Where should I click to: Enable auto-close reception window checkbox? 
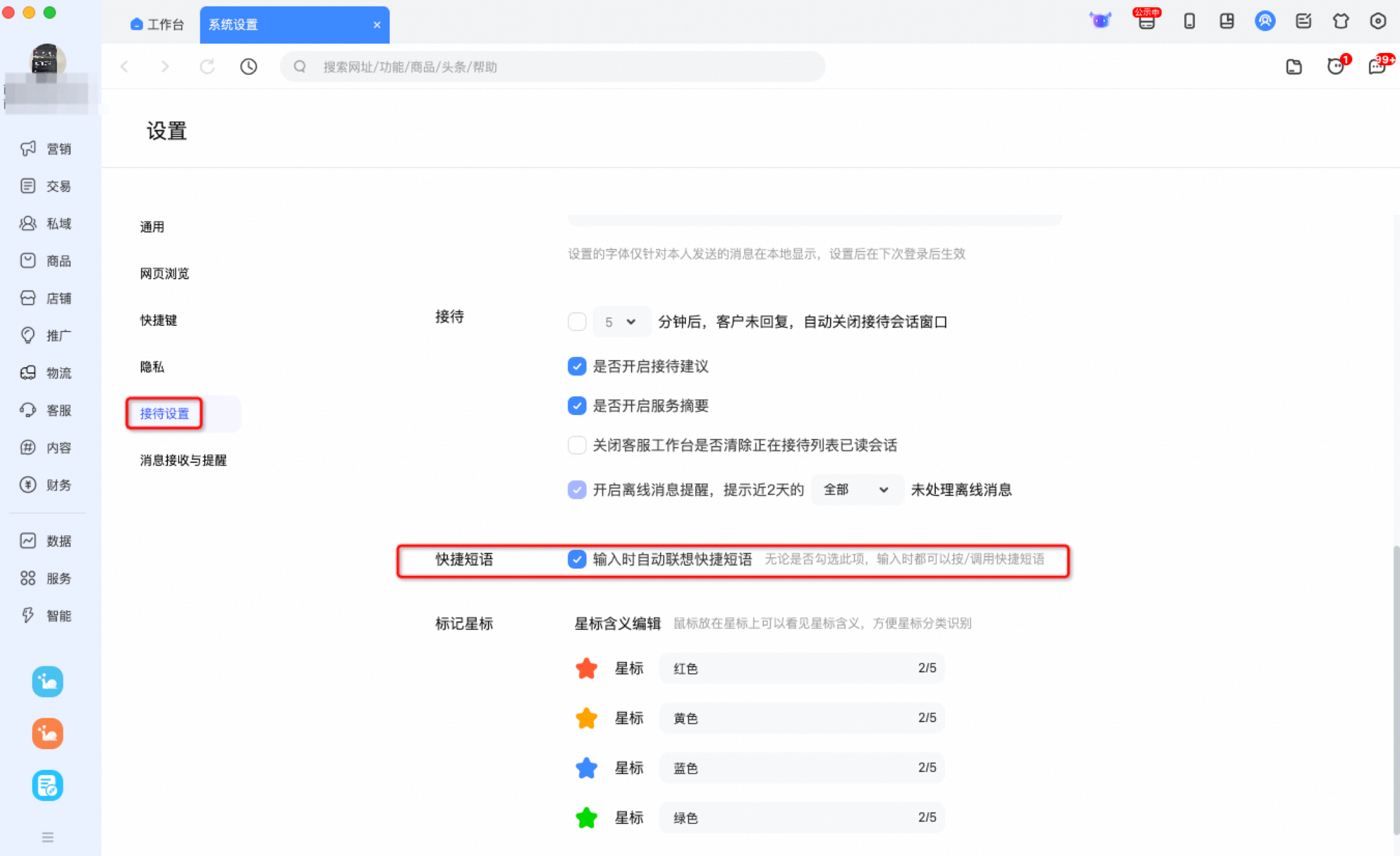(577, 321)
